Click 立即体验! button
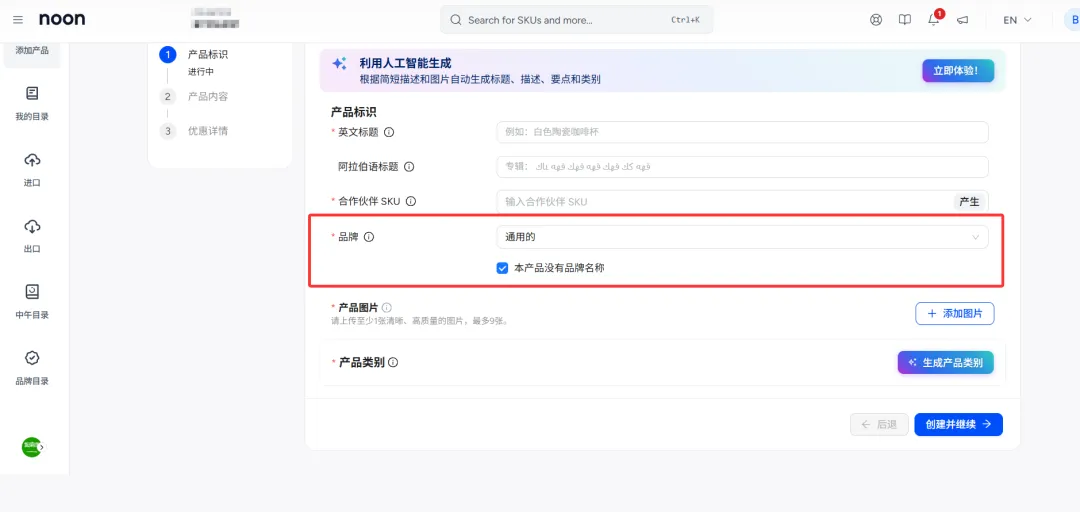Viewport: 1080px width, 512px height. coord(958,70)
